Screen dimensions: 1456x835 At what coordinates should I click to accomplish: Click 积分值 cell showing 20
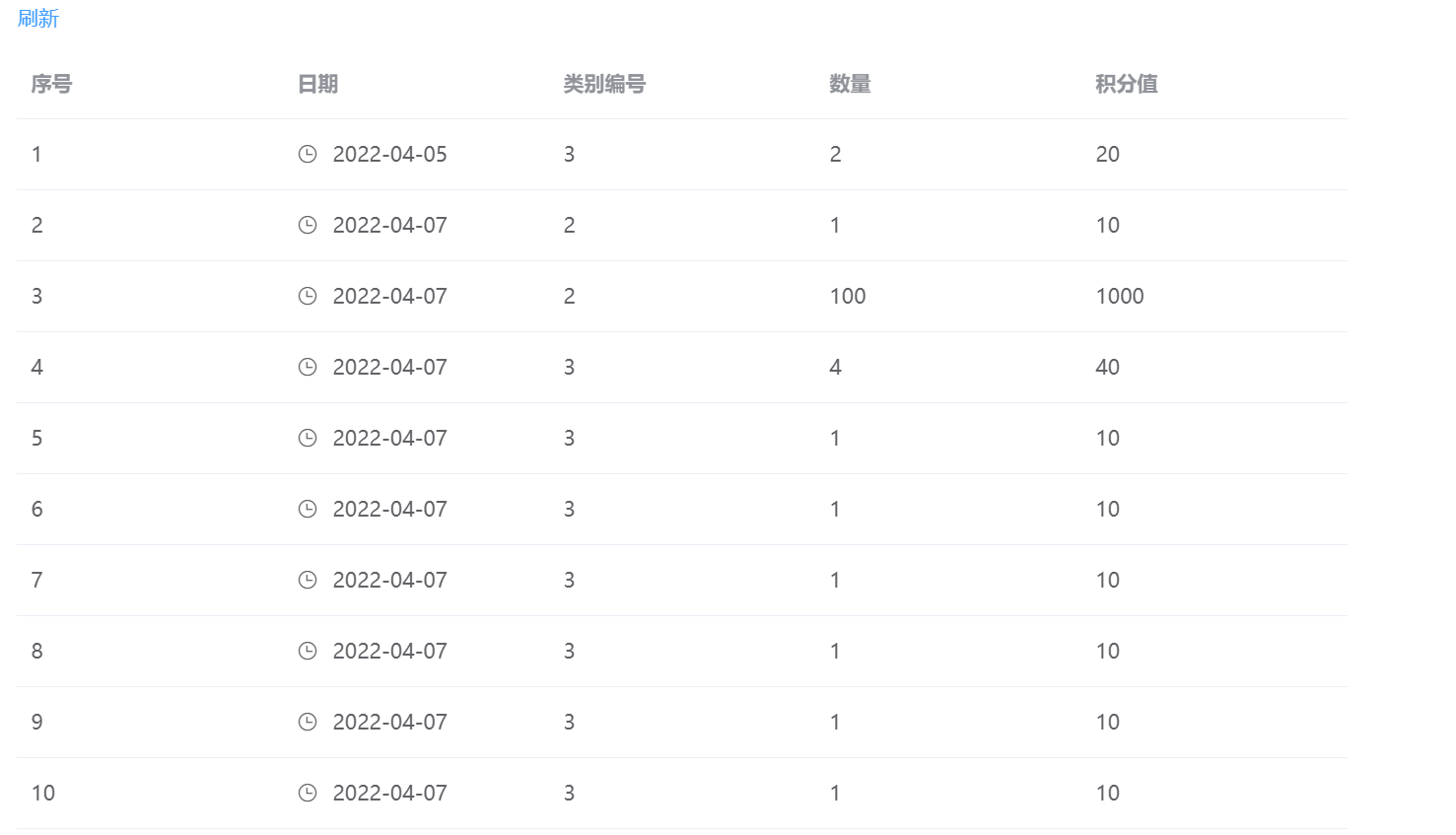coord(1108,154)
